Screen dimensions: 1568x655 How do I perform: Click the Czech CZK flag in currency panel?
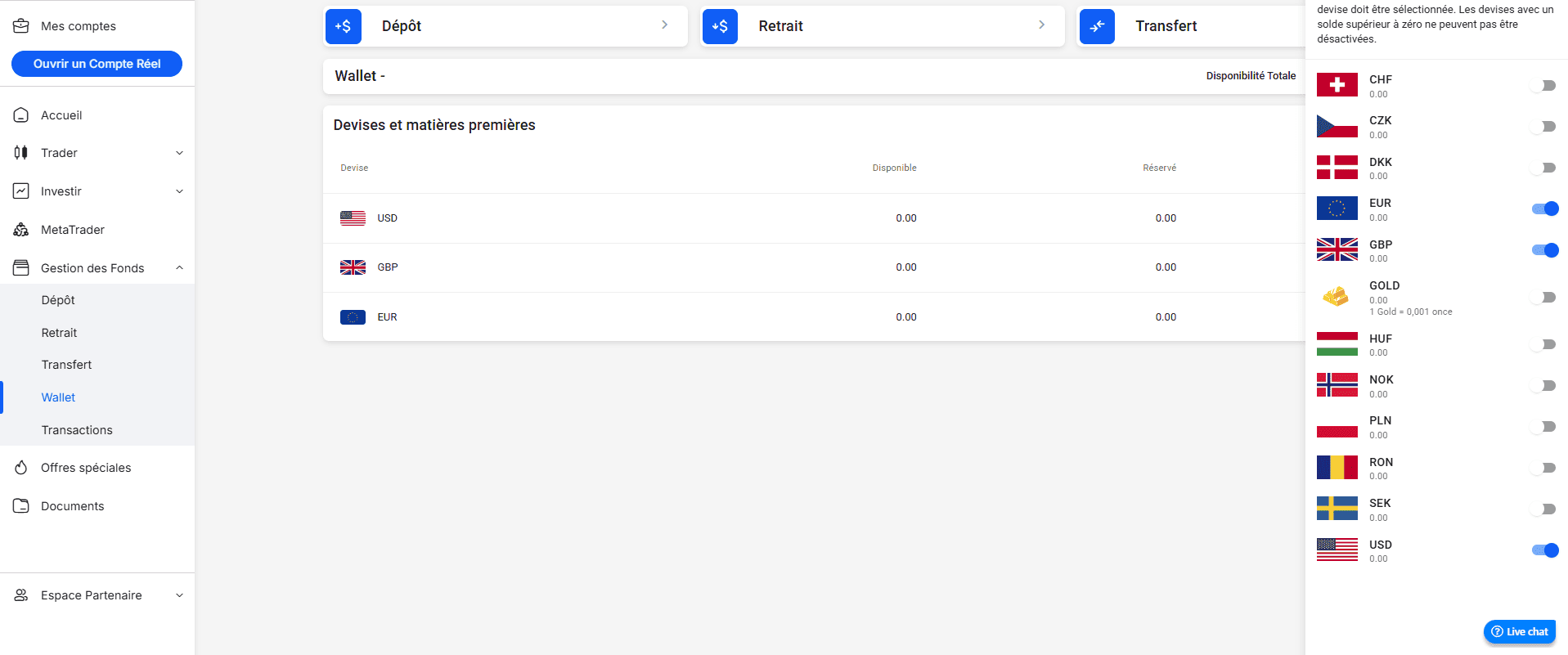(1337, 126)
